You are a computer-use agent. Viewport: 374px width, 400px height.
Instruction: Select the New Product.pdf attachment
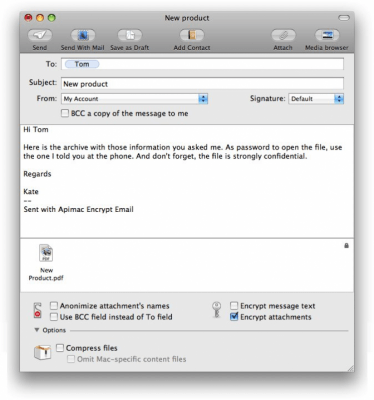[46, 262]
